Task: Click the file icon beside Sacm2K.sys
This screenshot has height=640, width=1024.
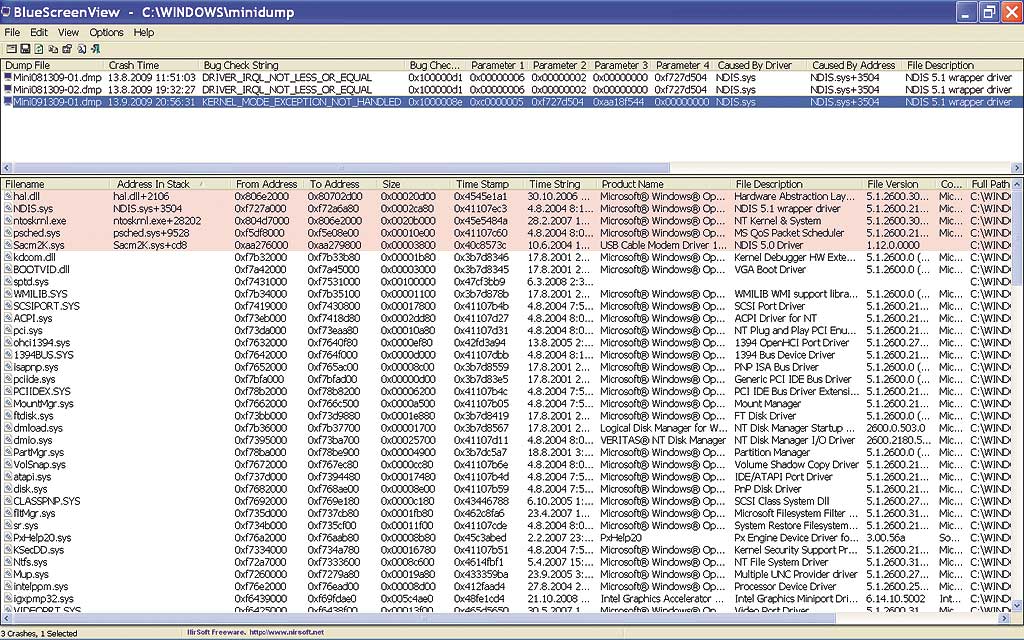Action: point(8,245)
